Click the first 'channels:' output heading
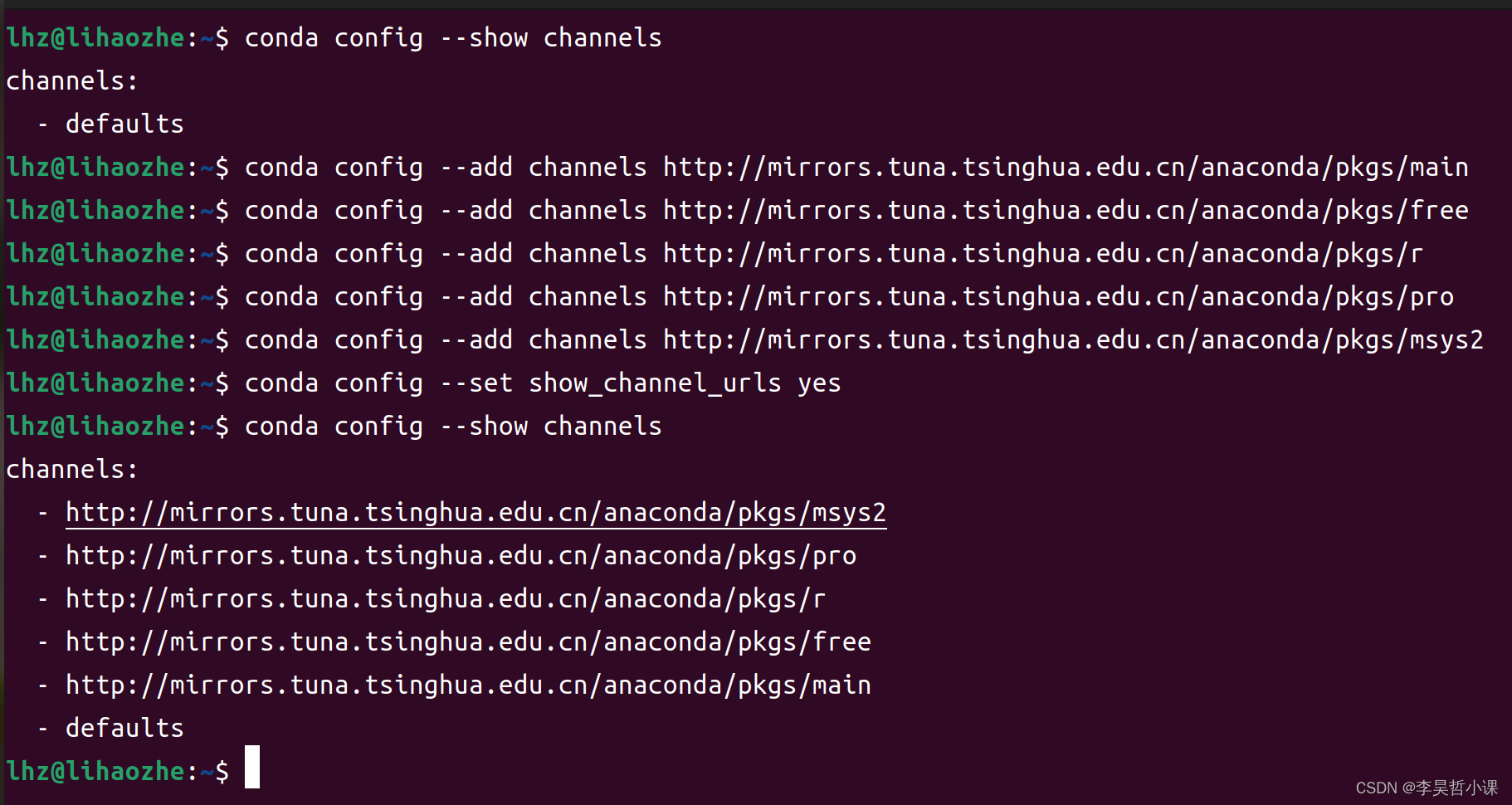The height and width of the screenshot is (805, 1512). tap(72, 81)
